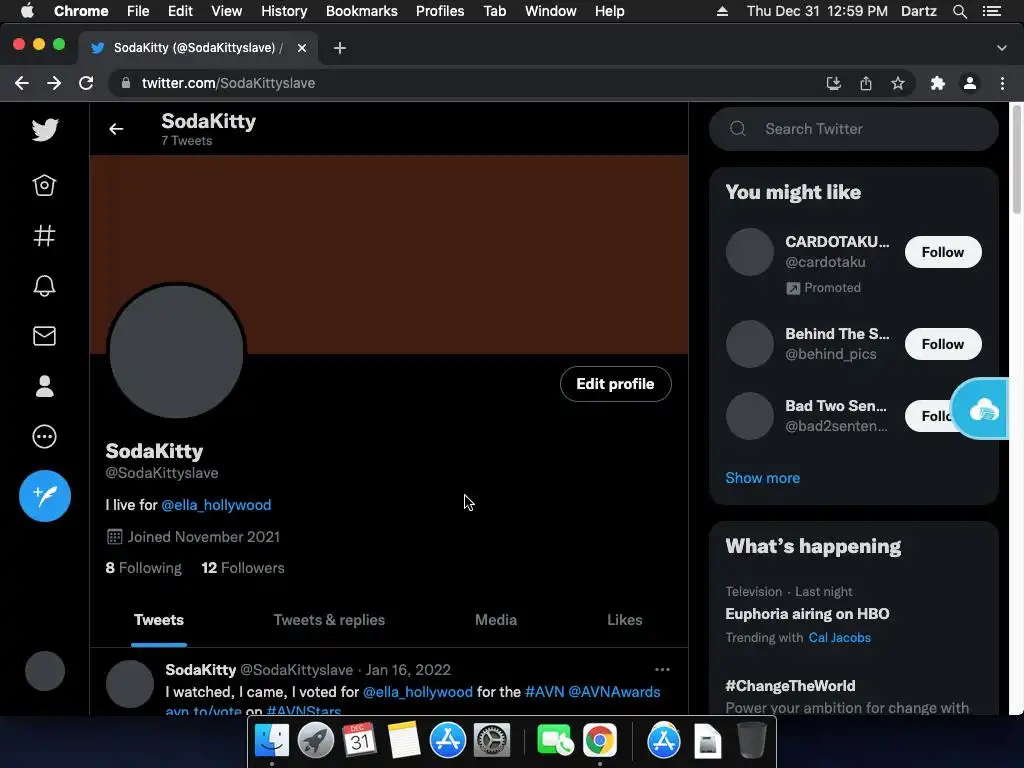Open Control Center icon in menu bar
Viewport: 1024px width, 768px height.
pyautogui.click(x=991, y=11)
